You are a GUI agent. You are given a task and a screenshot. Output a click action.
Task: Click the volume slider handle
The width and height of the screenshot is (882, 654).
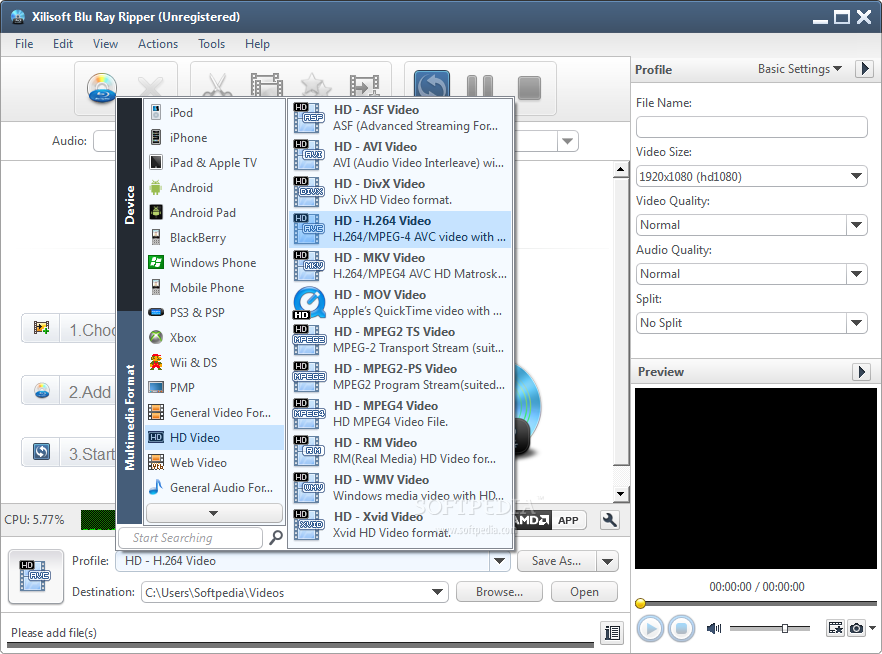(785, 628)
